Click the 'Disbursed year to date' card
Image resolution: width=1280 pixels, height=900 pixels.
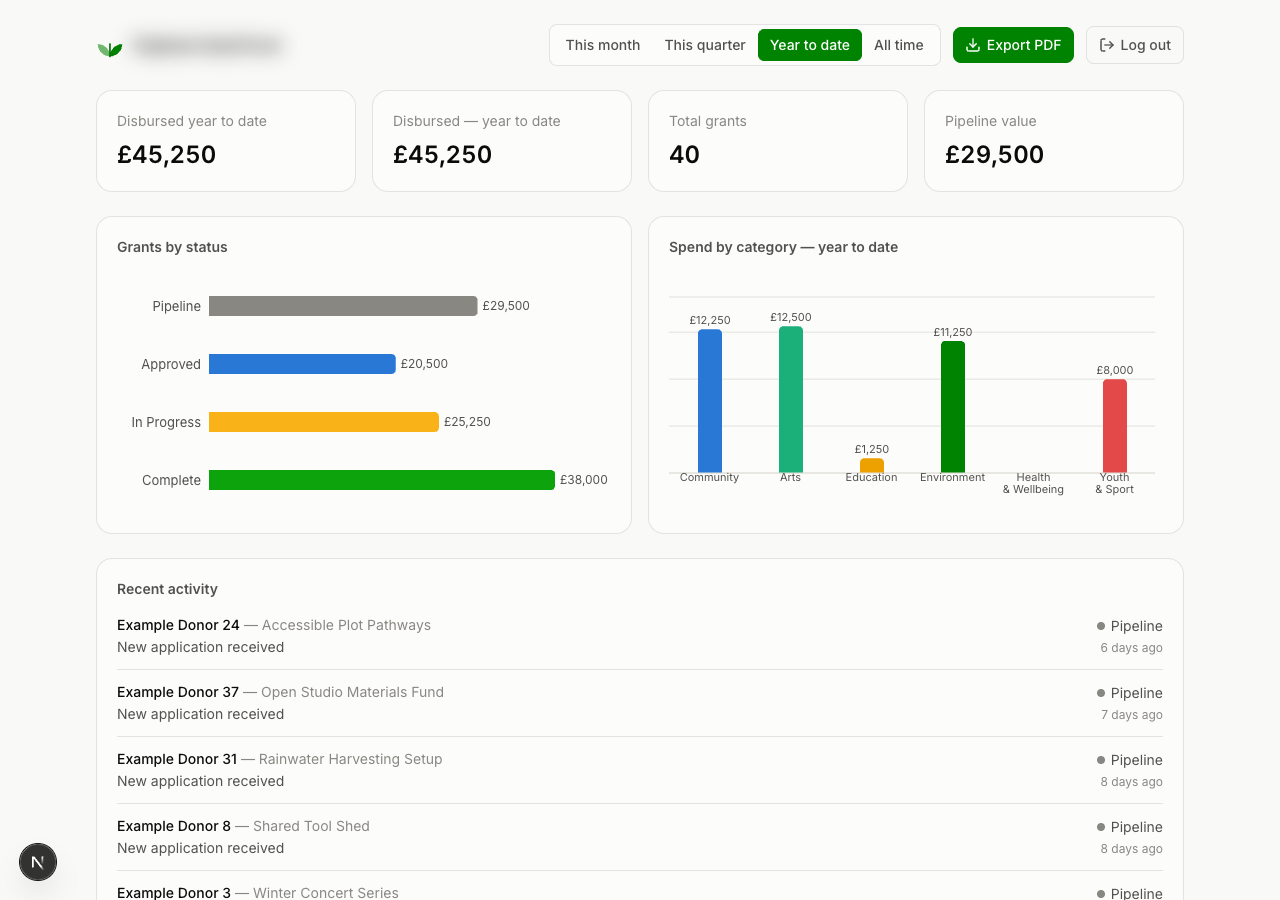(226, 141)
